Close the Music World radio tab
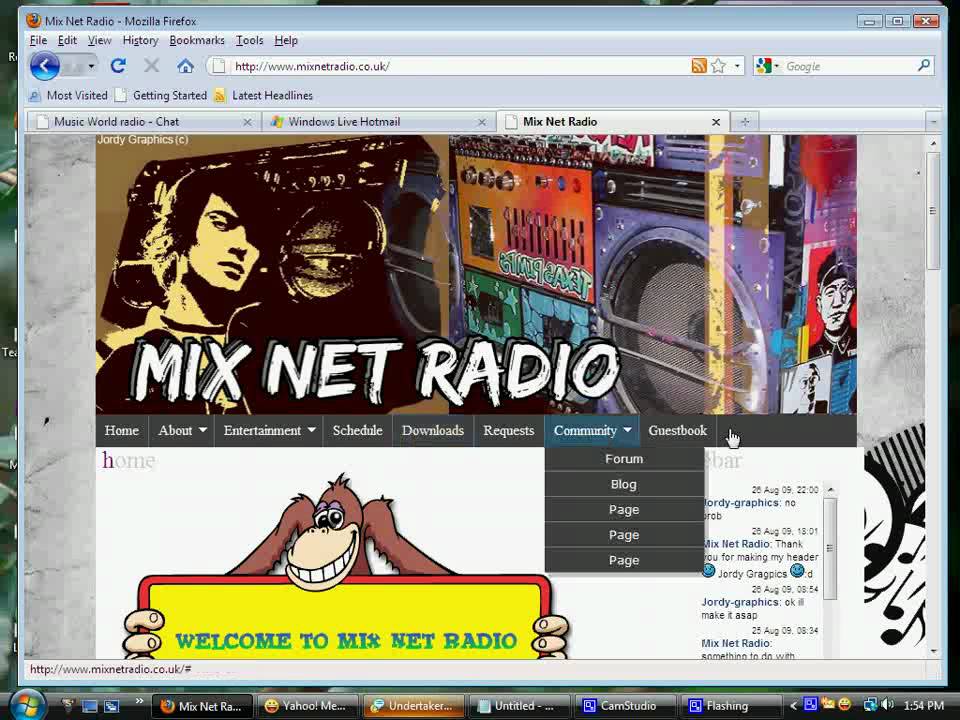This screenshot has height=720, width=960. click(247, 122)
